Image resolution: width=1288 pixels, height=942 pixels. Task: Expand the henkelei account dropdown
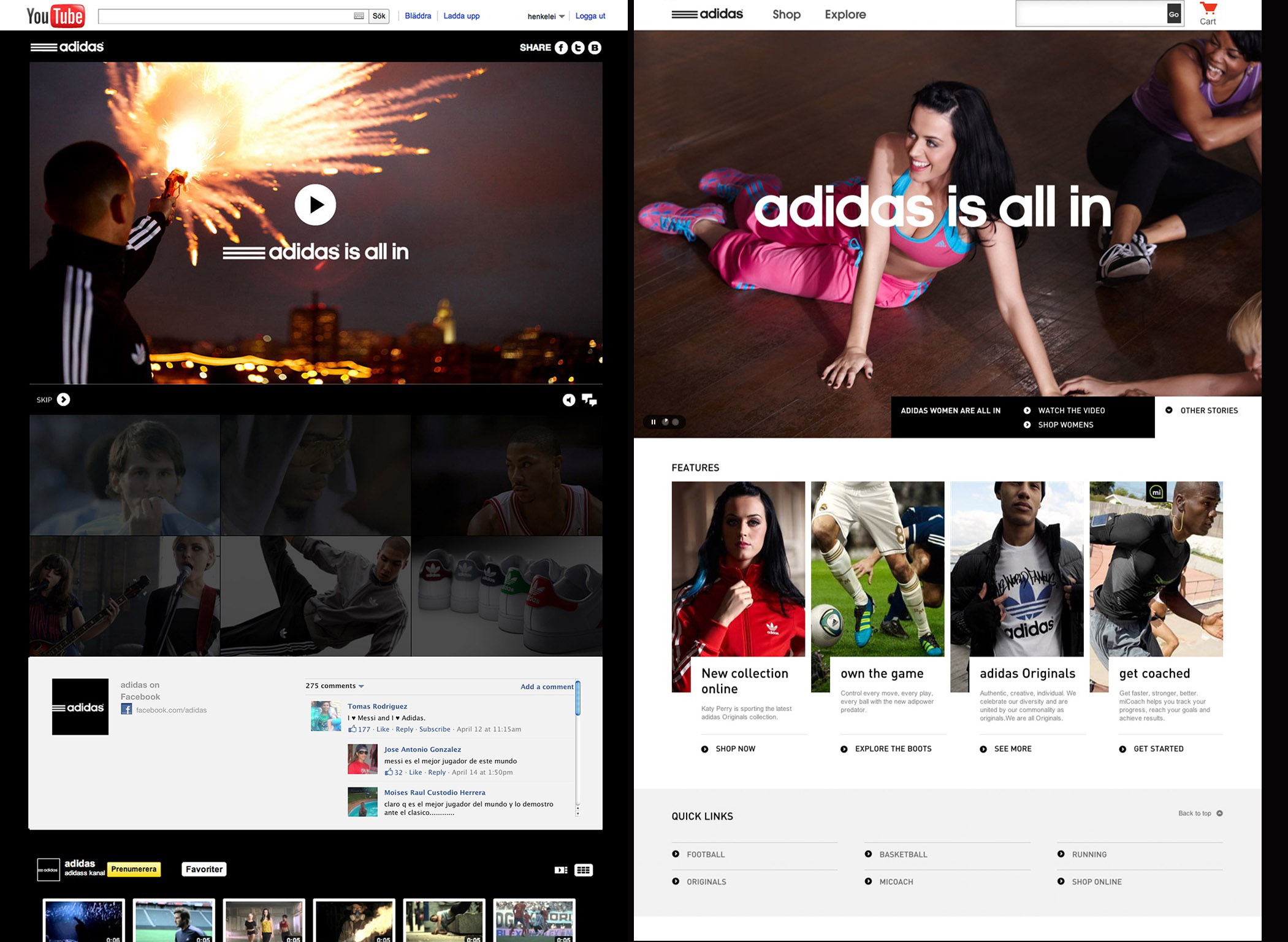[x=562, y=17]
